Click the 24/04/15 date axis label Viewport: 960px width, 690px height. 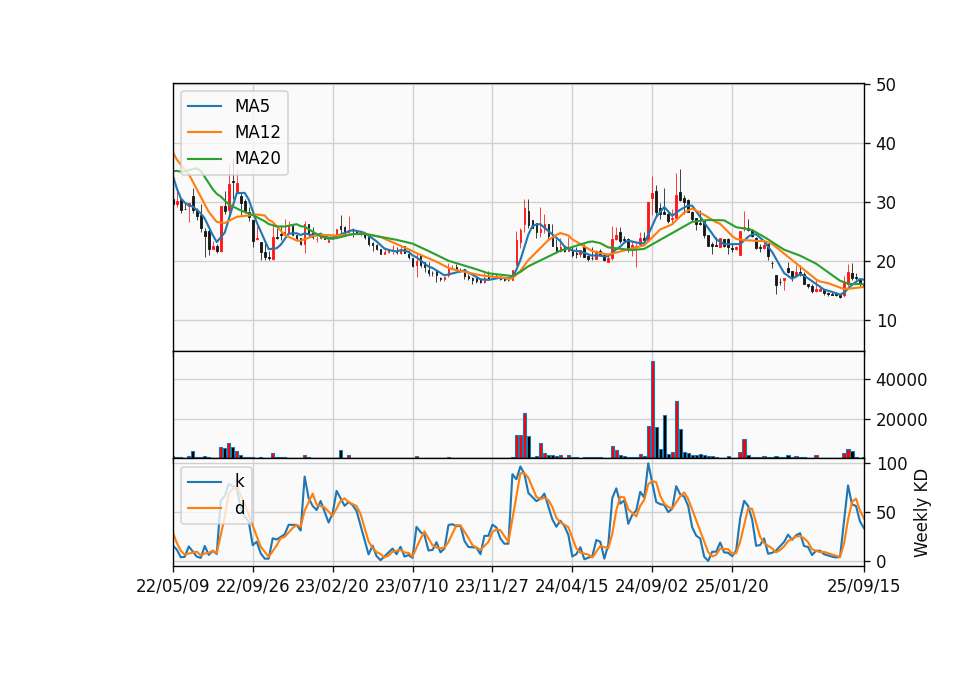(x=571, y=586)
